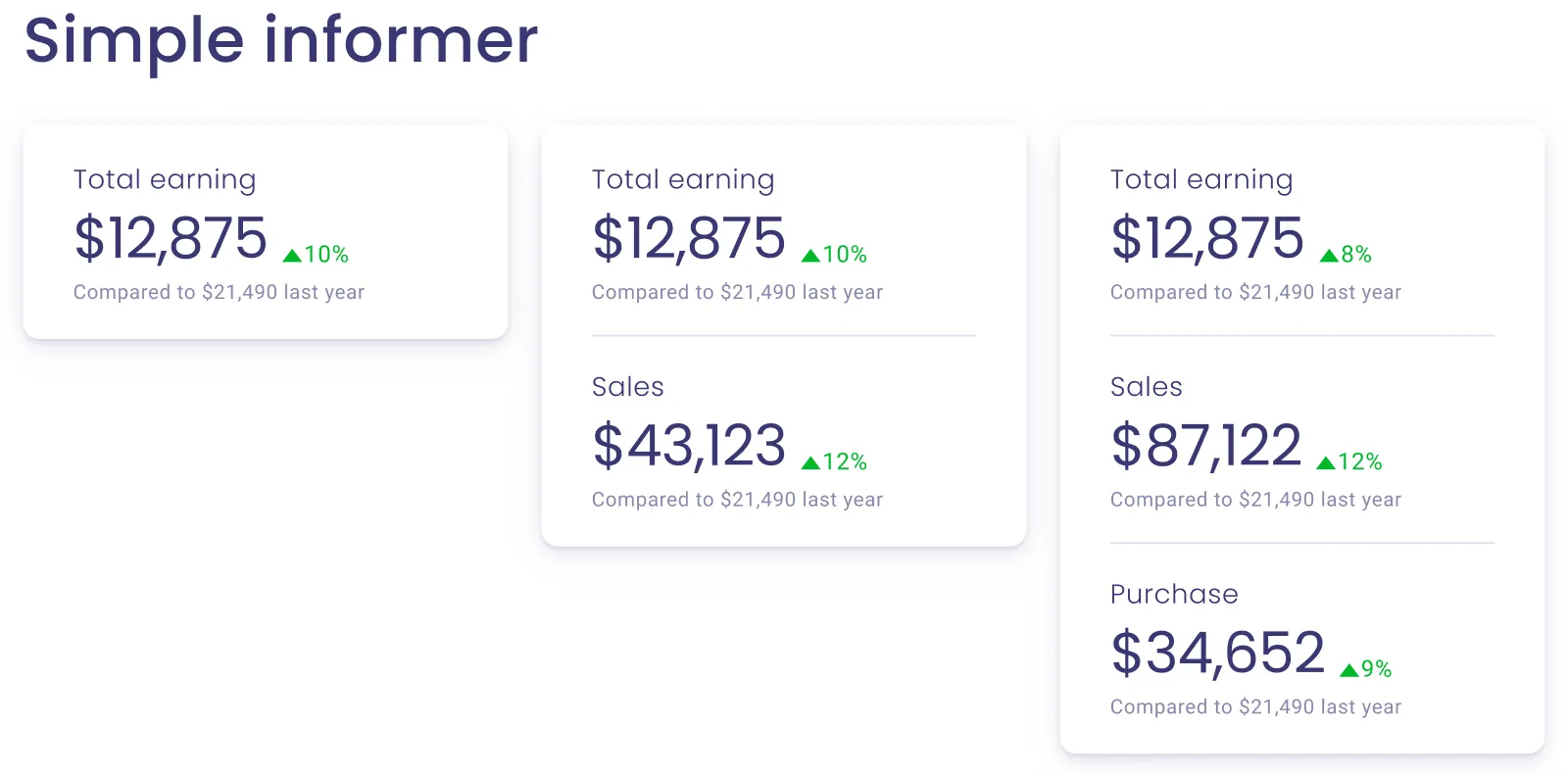Select the $87,122 Sales amount

pos(1206,445)
